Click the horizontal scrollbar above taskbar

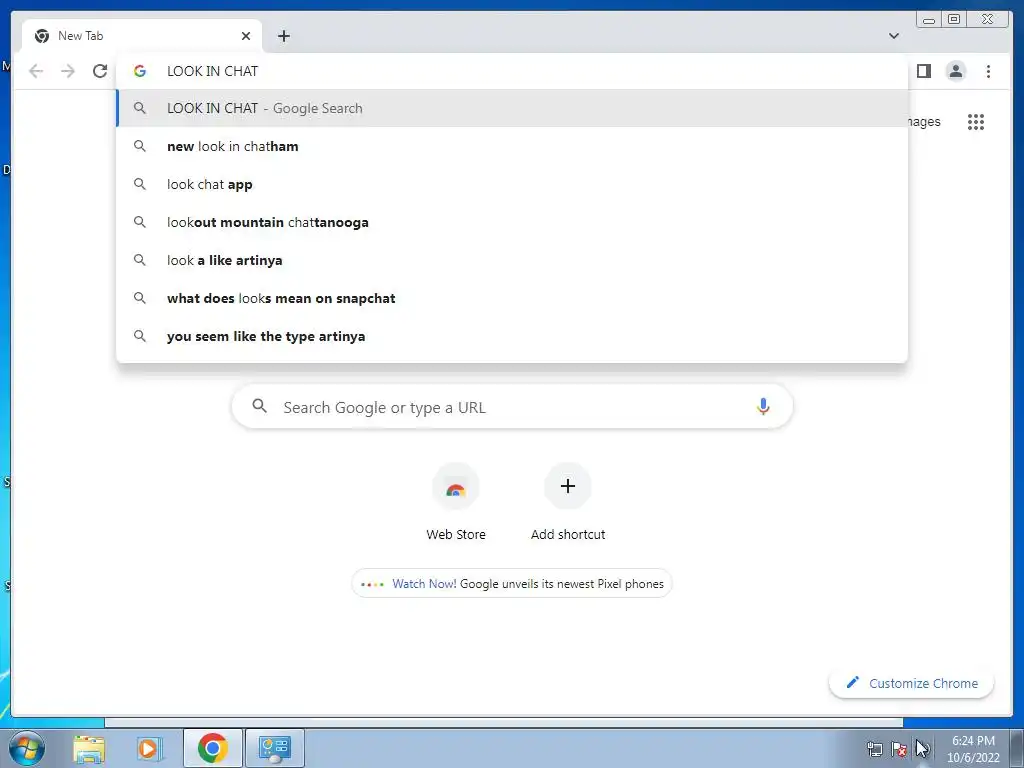504,722
